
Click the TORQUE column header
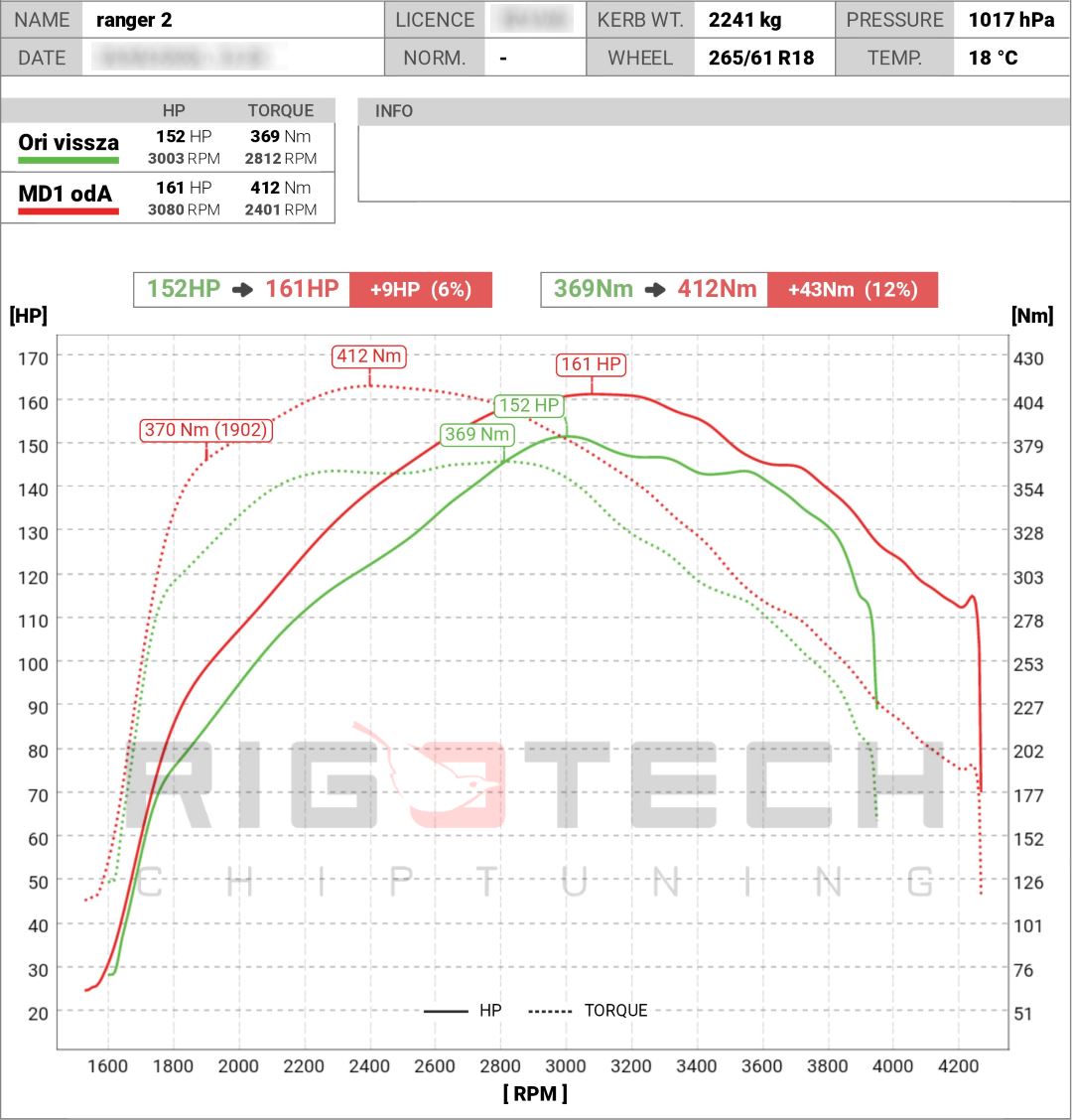pos(281,111)
